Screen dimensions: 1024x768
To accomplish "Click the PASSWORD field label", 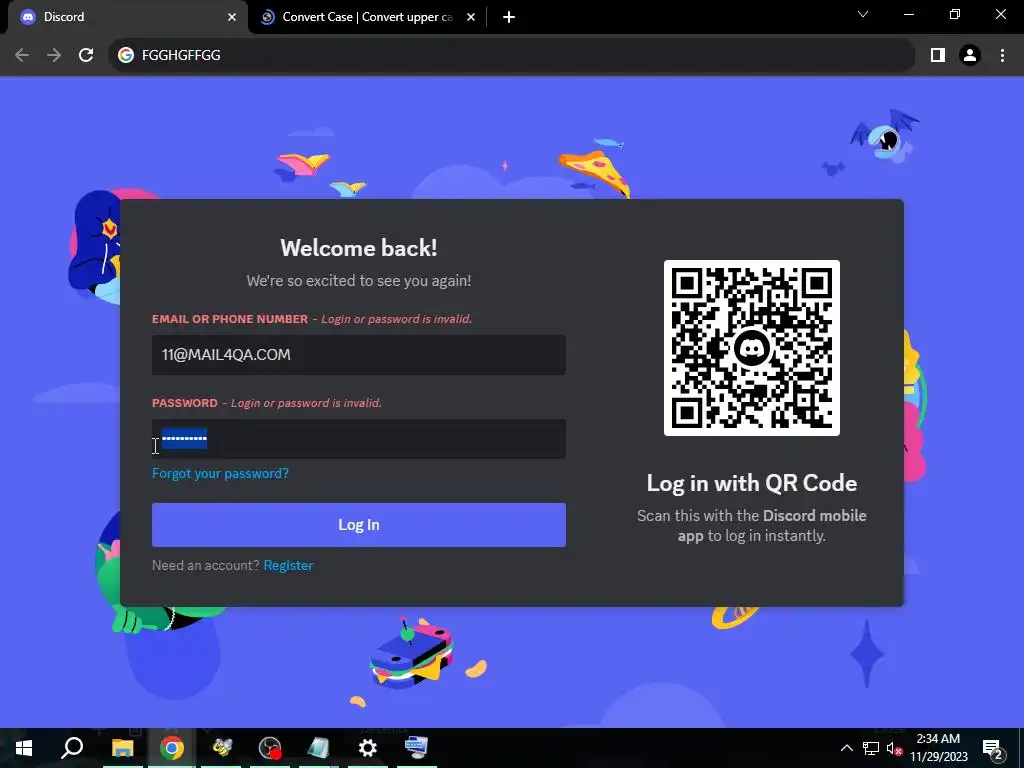I will [x=185, y=403].
